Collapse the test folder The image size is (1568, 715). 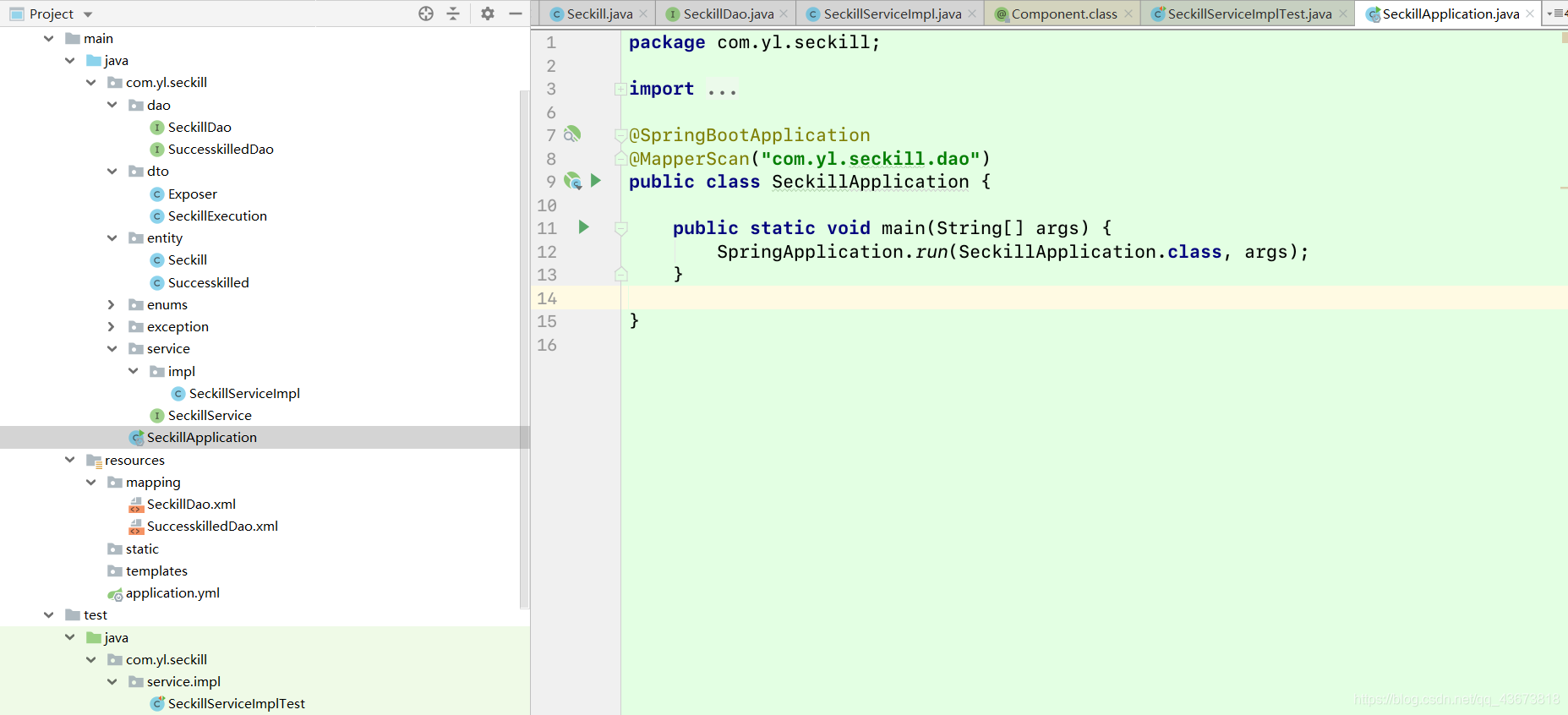coord(49,615)
